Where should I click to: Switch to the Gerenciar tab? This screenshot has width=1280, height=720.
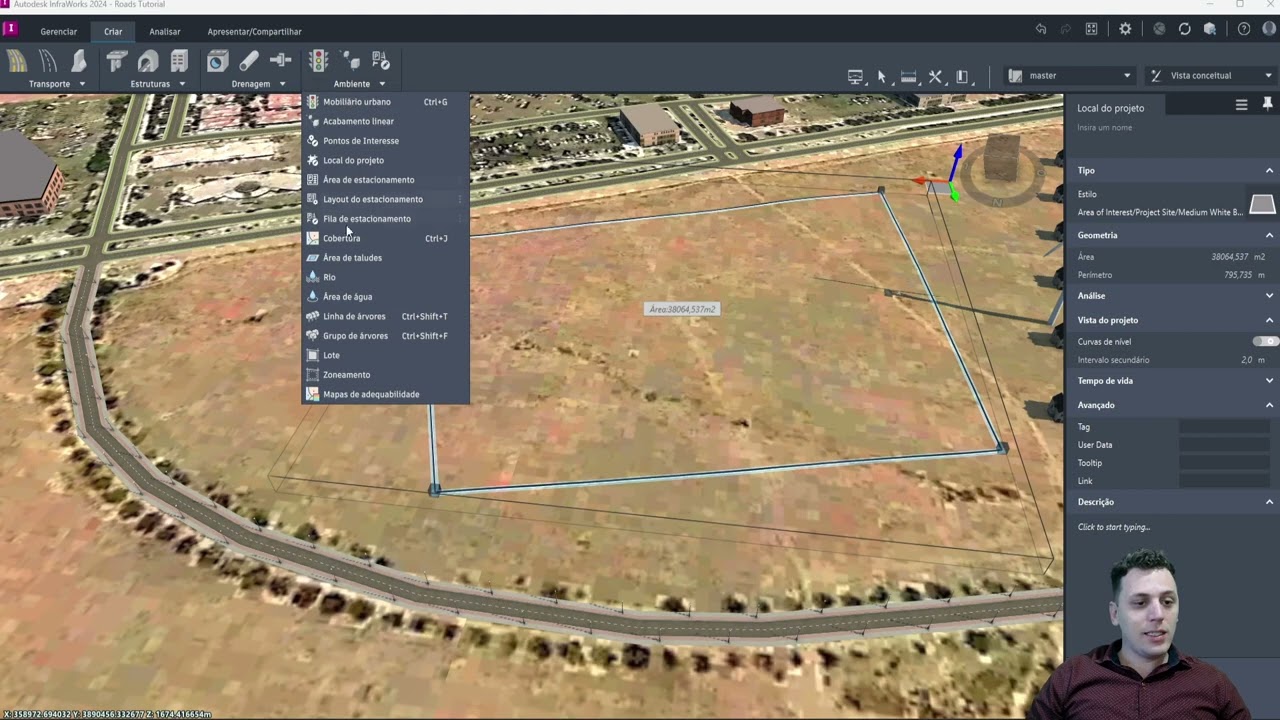pyautogui.click(x=59, y=31)
